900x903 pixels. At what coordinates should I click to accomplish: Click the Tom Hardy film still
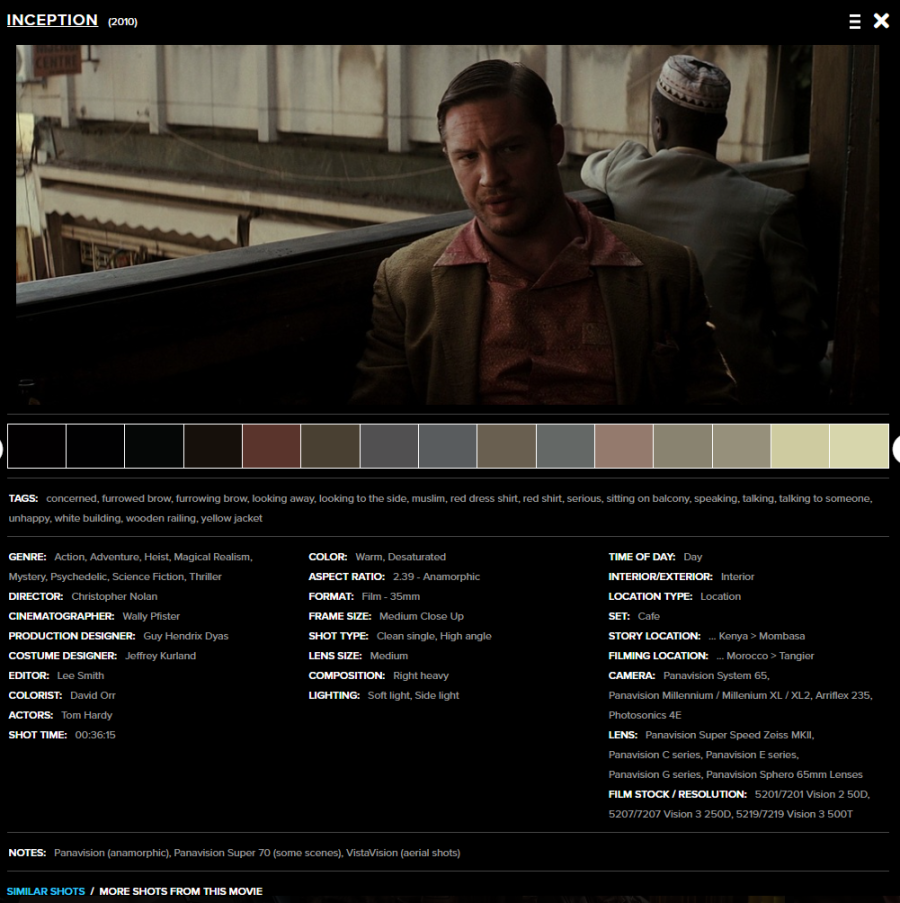tap(447, 225)
